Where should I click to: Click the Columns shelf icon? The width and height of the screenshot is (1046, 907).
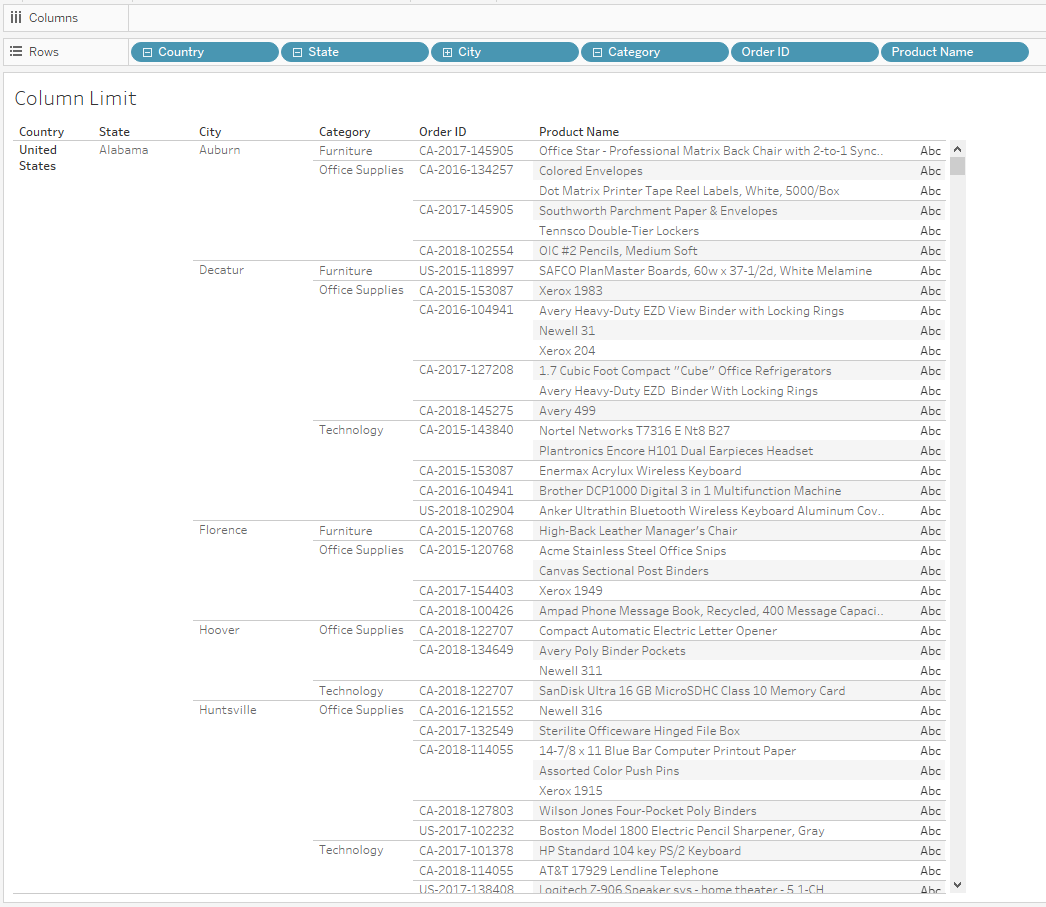pyautogui.click(x=16, y=17)
